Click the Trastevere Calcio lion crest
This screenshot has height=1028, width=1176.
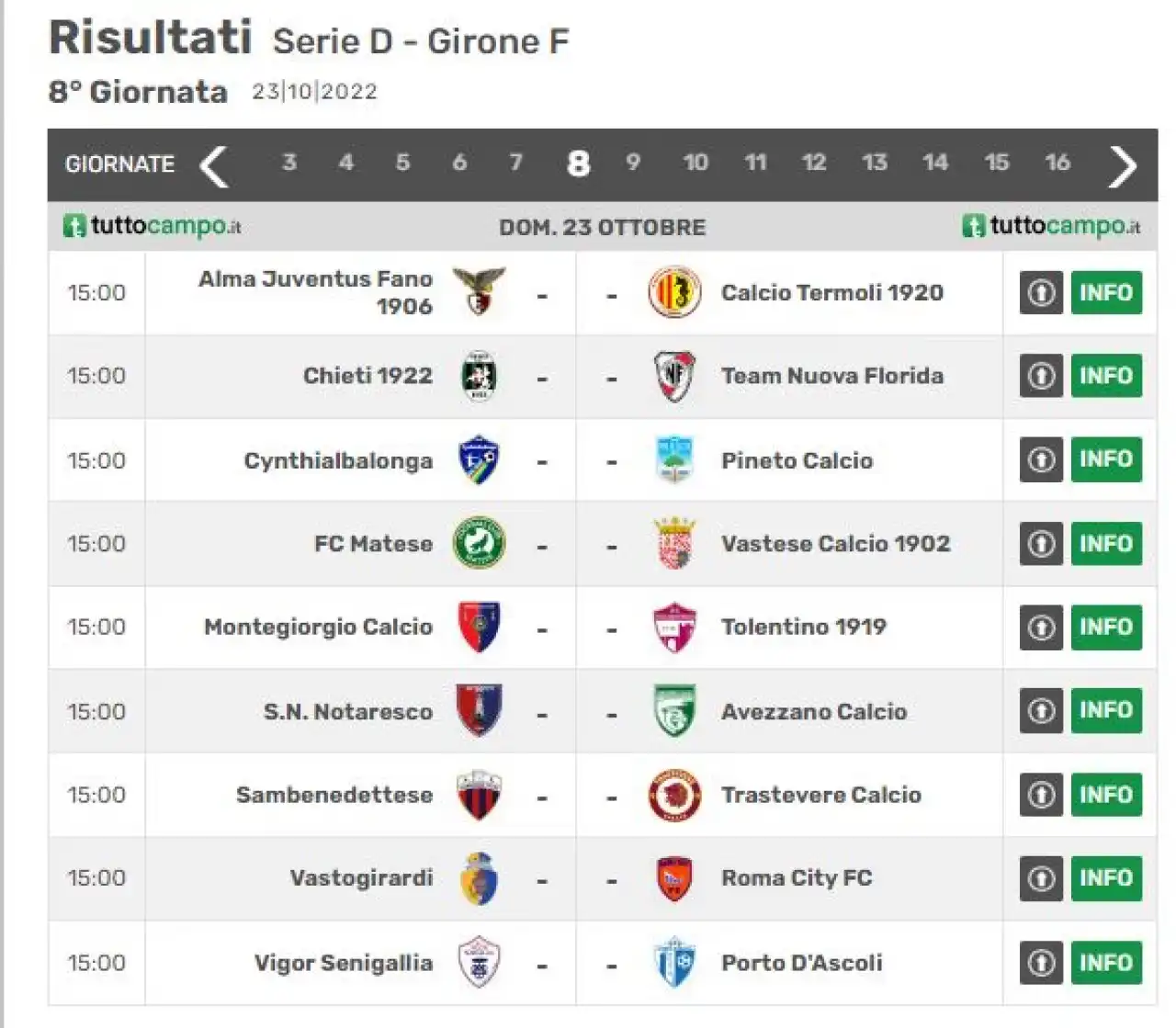click(x=674, y=795)
